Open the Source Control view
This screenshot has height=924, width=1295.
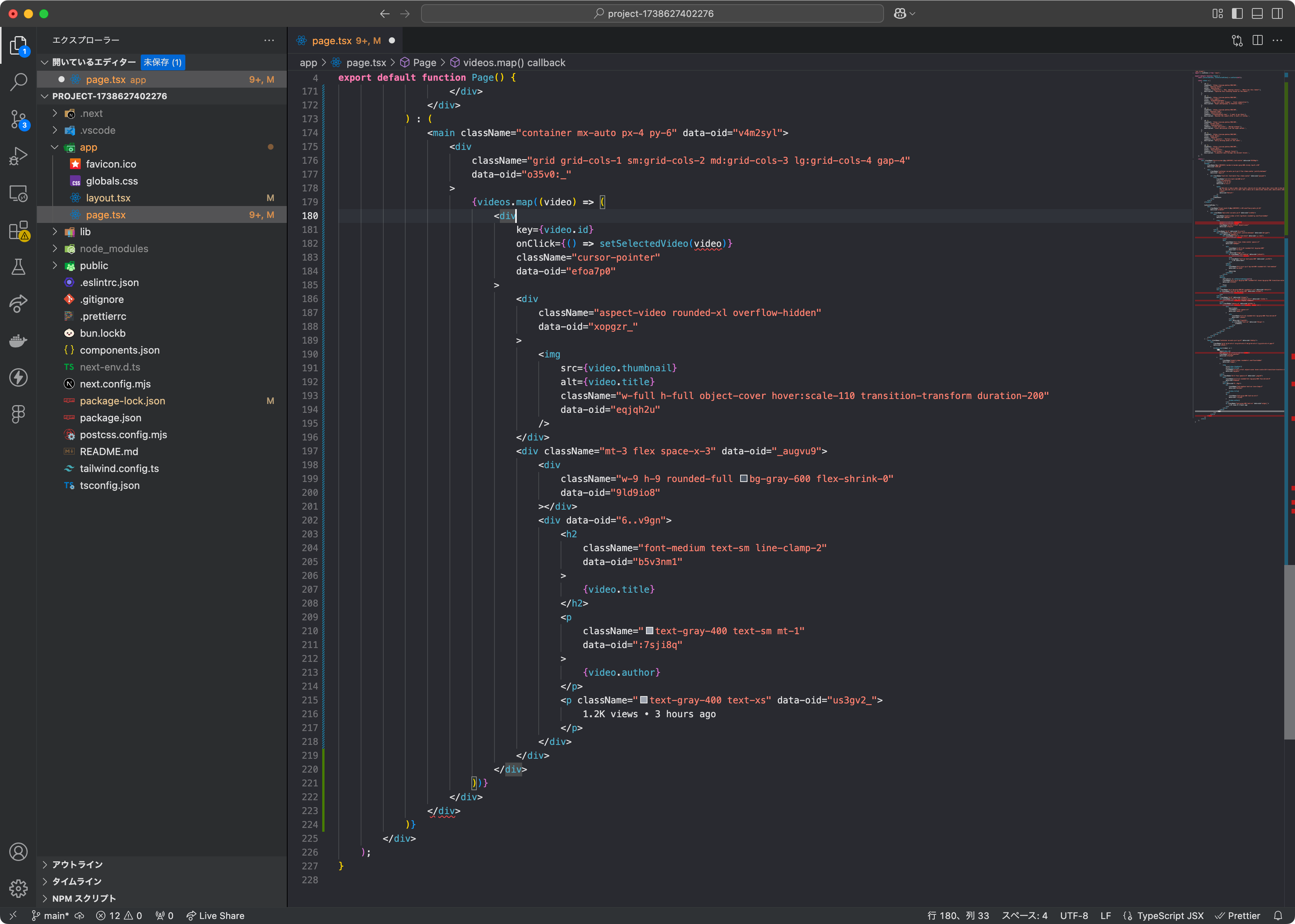18,120
